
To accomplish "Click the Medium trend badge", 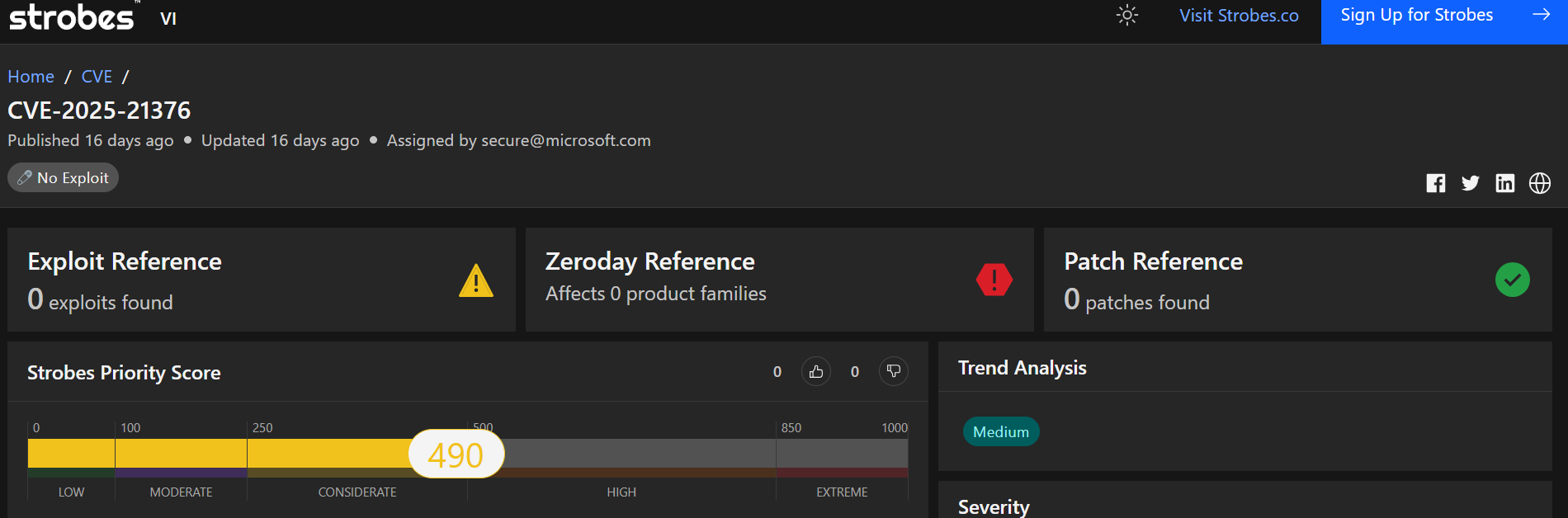I will (1001, 432).
